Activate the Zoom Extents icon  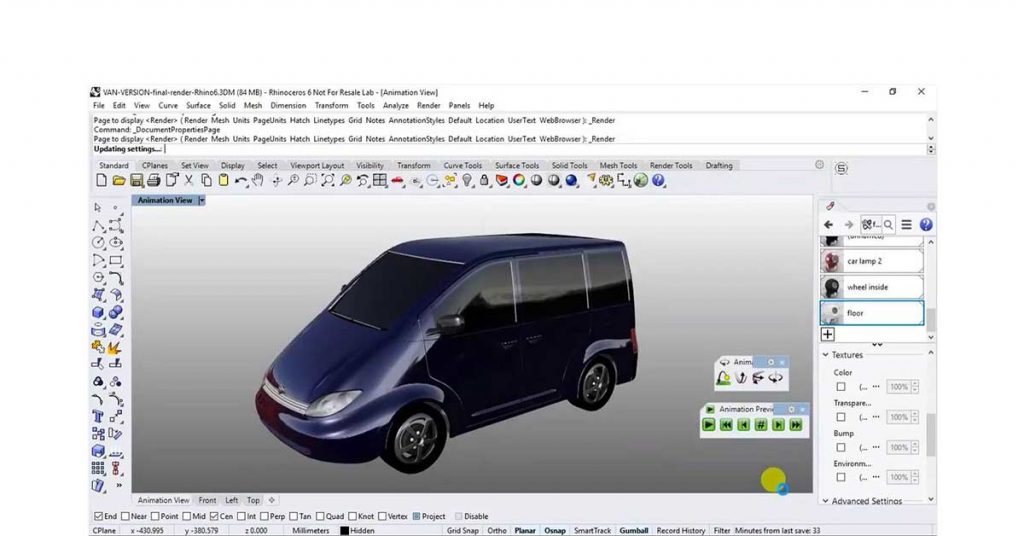point(328,180)
